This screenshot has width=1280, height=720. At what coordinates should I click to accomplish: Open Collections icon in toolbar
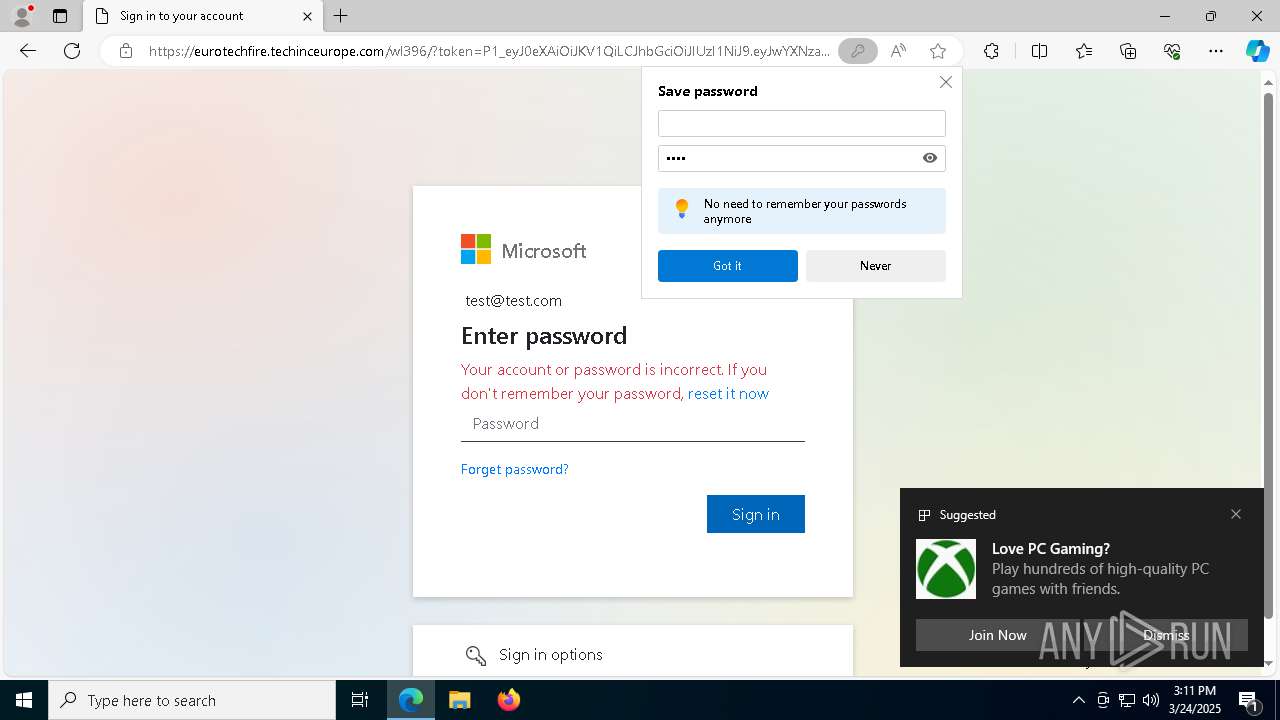pos(1128,51)
